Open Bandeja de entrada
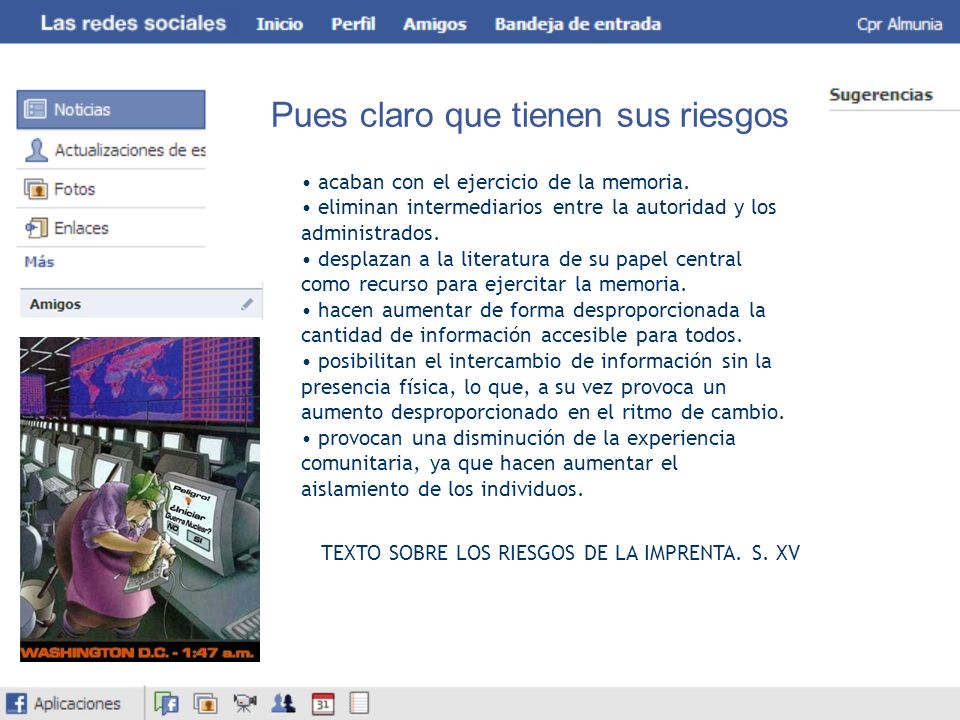 pyautogui.click(x=578, y=24)
